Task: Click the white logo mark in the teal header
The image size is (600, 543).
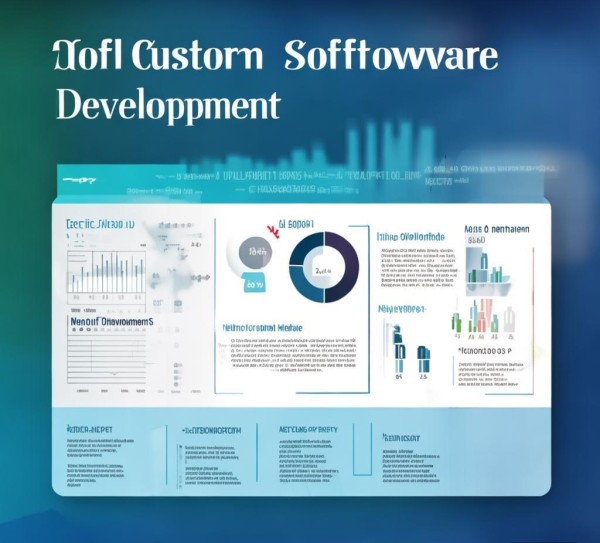Action: tap(79, 180)
